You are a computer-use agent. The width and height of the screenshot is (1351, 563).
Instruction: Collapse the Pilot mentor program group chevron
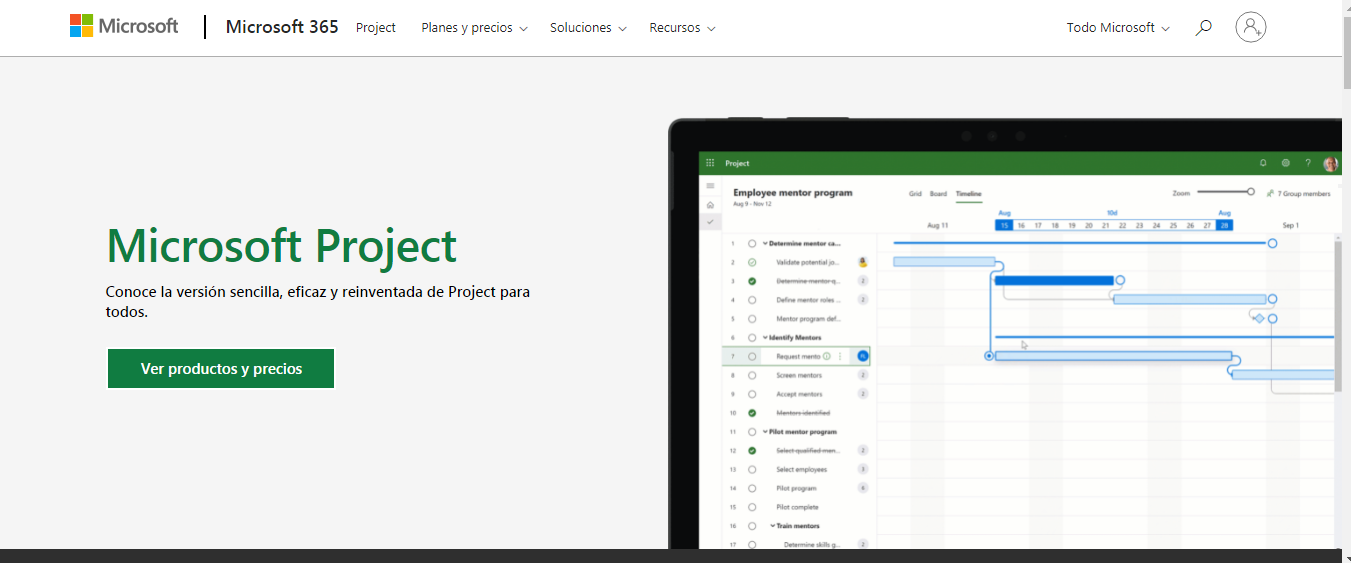pos(765,432)
